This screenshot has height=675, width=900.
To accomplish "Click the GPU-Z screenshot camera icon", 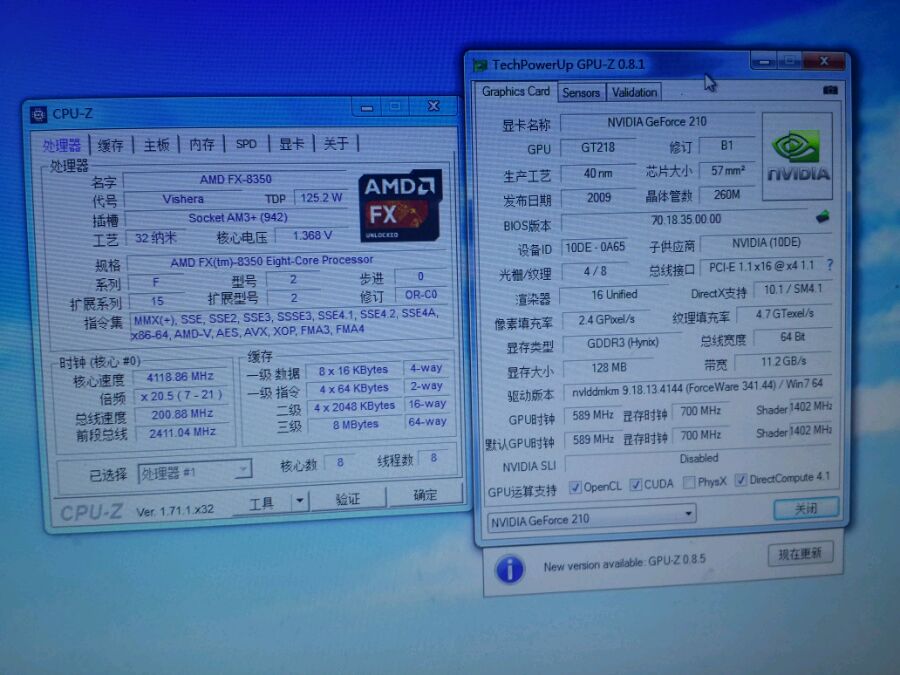I will (830, 90).
